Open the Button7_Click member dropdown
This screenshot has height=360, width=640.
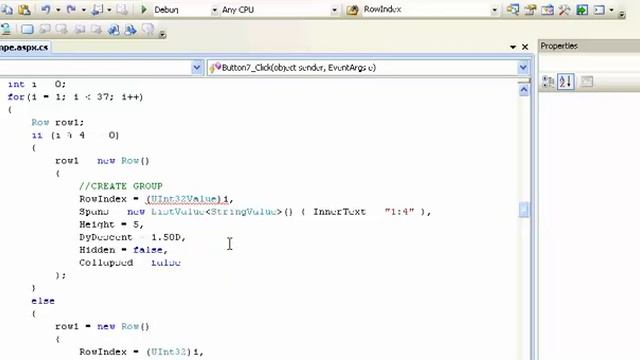tap(523, 68)
